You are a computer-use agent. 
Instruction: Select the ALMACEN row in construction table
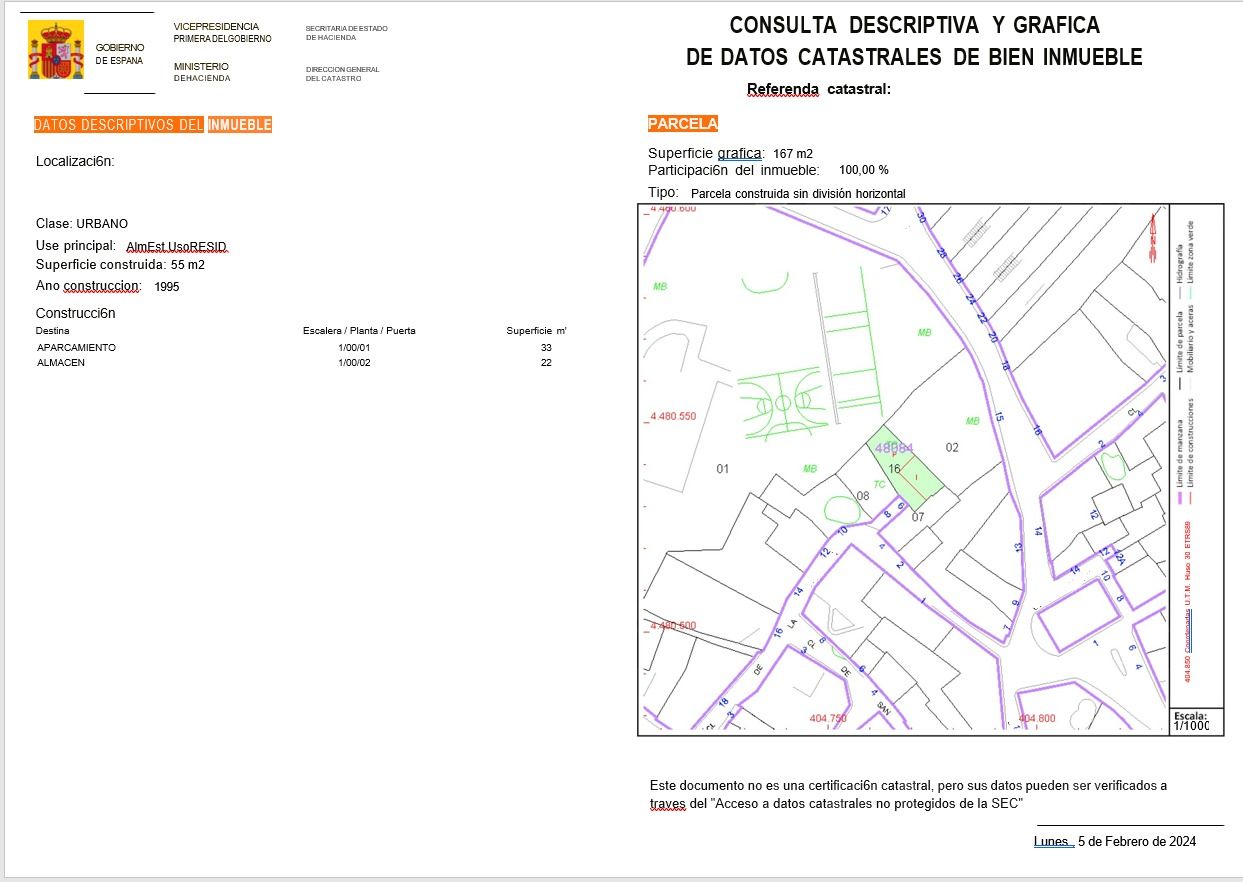61,363
